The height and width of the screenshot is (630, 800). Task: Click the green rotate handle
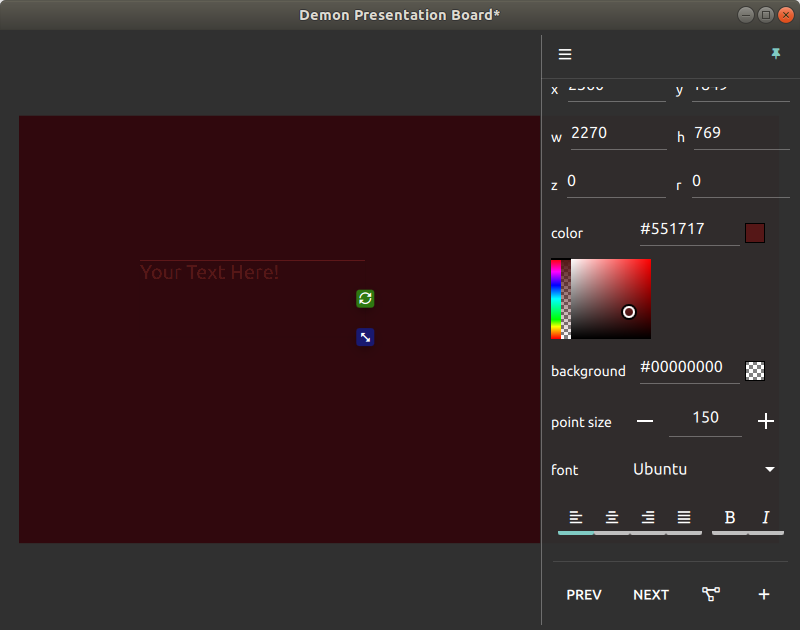point(365,299)
